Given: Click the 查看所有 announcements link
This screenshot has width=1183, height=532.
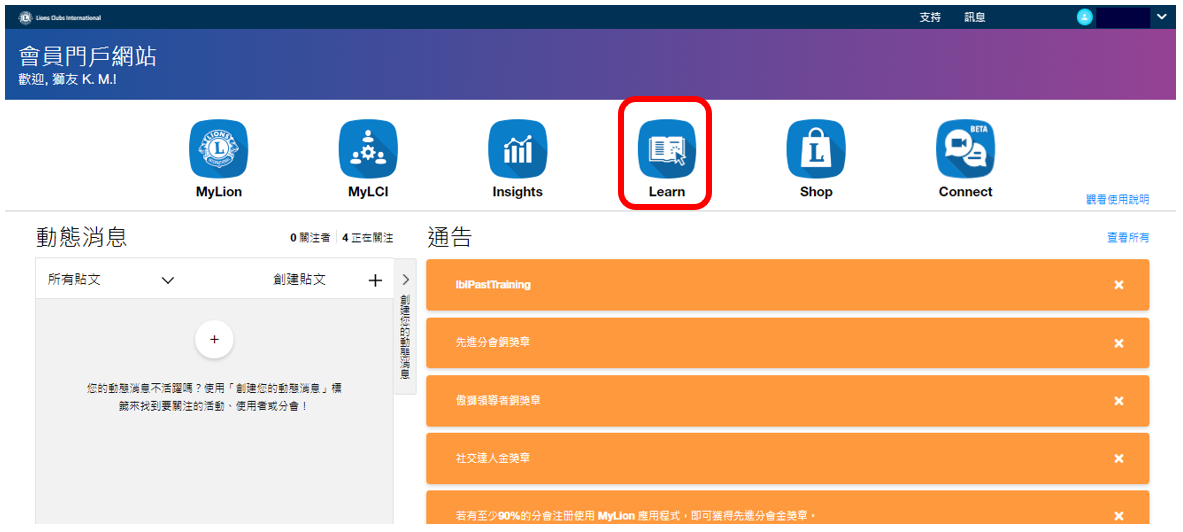Looking at the screenshot, I should 1127,238.
